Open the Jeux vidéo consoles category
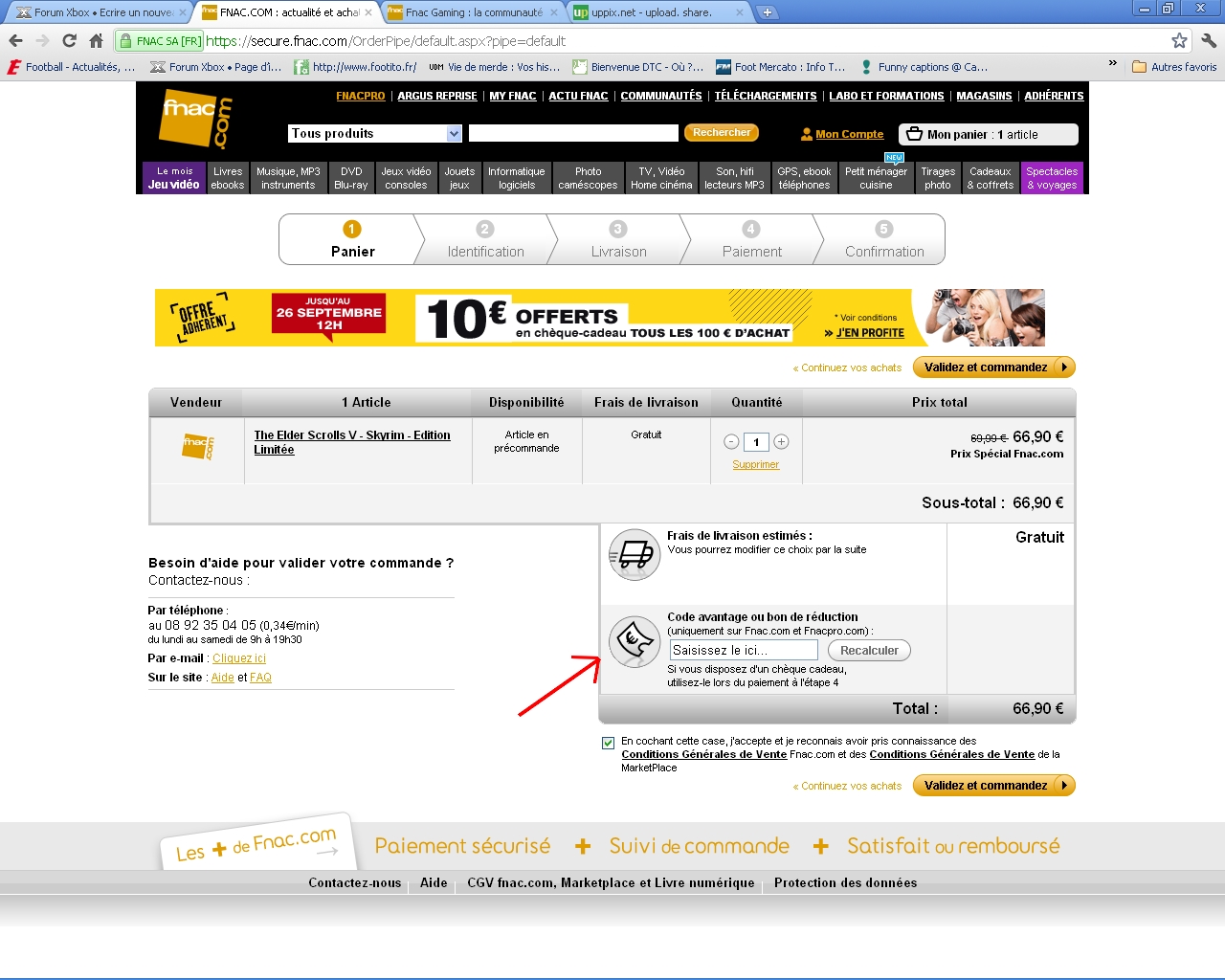 406,178
